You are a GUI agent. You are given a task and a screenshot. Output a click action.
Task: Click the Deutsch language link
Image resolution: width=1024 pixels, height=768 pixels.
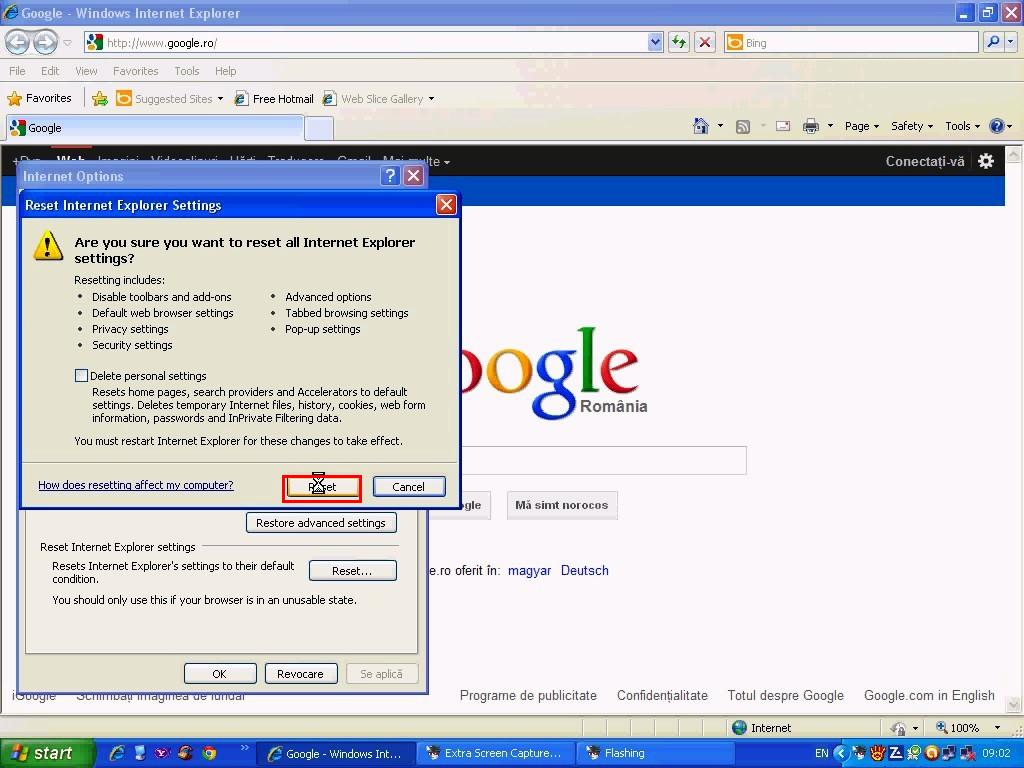point(584,570)
